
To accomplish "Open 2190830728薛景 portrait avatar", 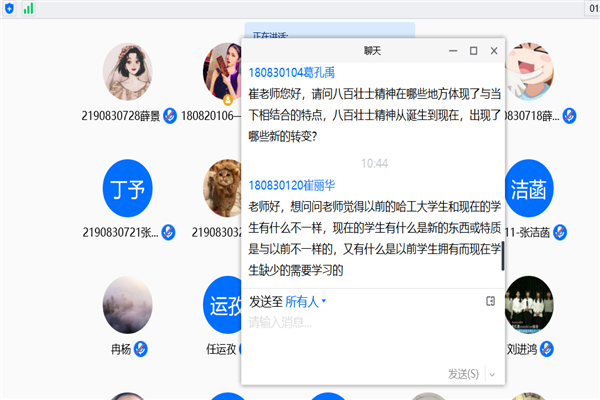I will (x=128, y=72).
